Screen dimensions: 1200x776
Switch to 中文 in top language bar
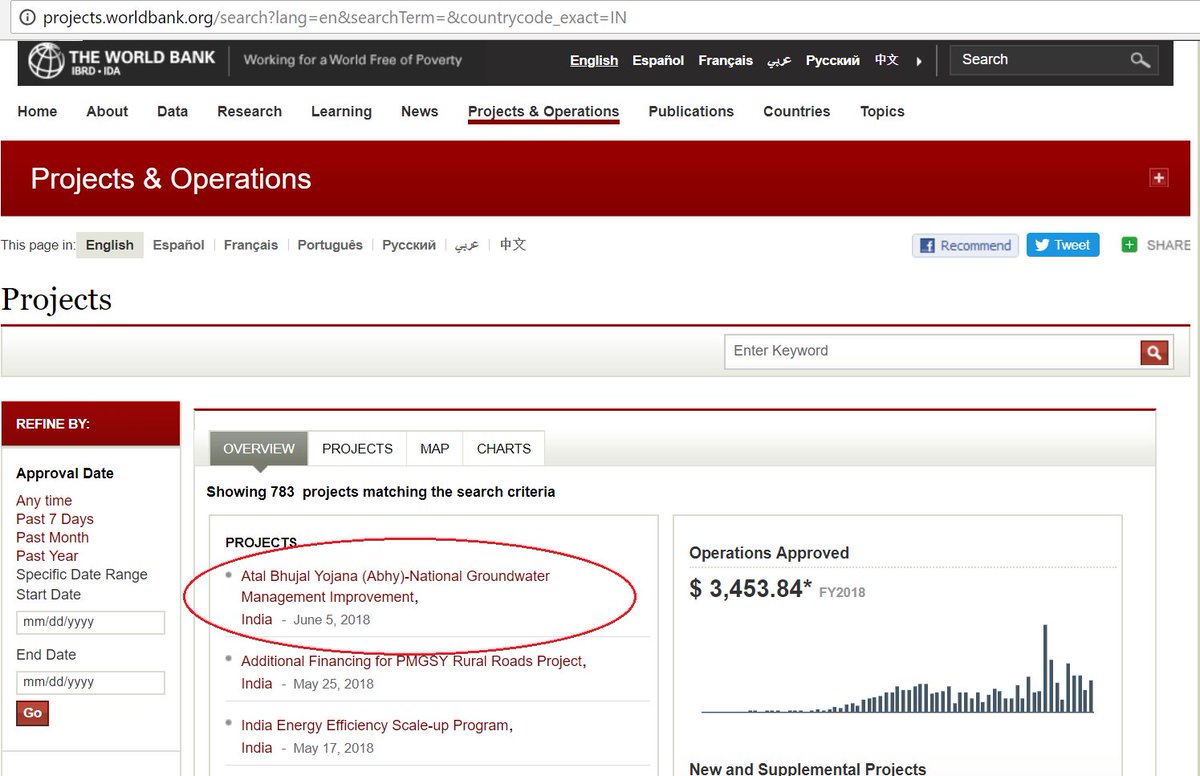click(x=887, y=61)
